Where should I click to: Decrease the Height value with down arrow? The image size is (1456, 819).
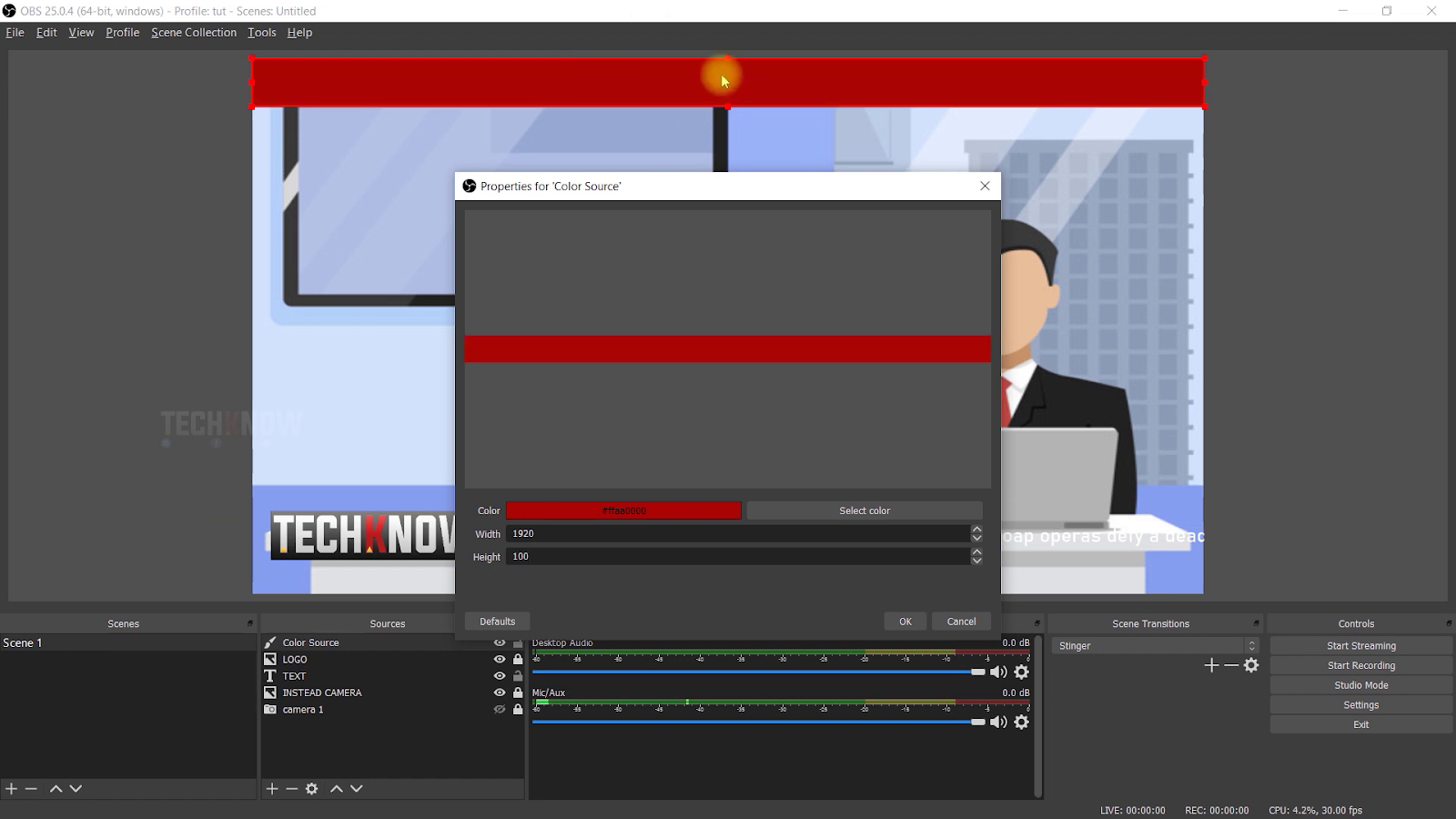[976, 561]
